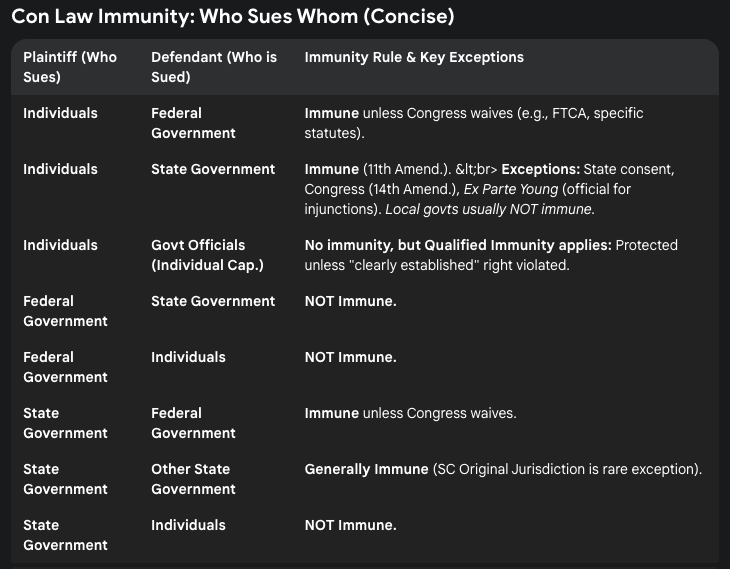Click 'NOT Immune.' for Federal vs State Government
Viewport: 730px width, 569px height.
[x=351, y=301]
